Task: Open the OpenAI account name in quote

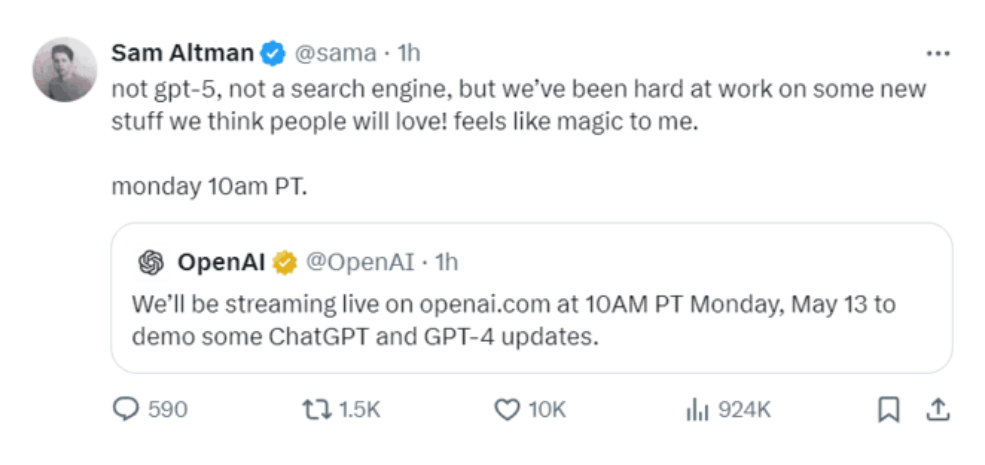Action: tap(221, 262)
